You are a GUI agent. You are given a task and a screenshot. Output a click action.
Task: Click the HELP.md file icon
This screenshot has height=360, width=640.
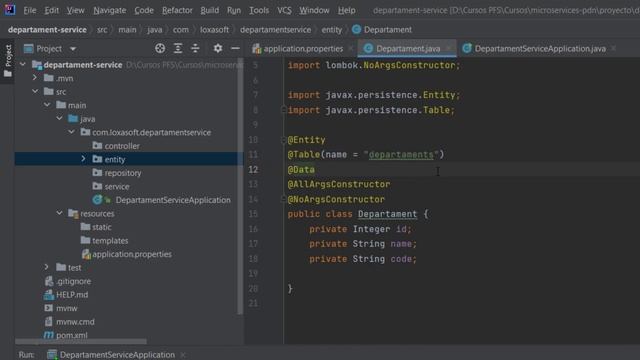tap(49, 294)
